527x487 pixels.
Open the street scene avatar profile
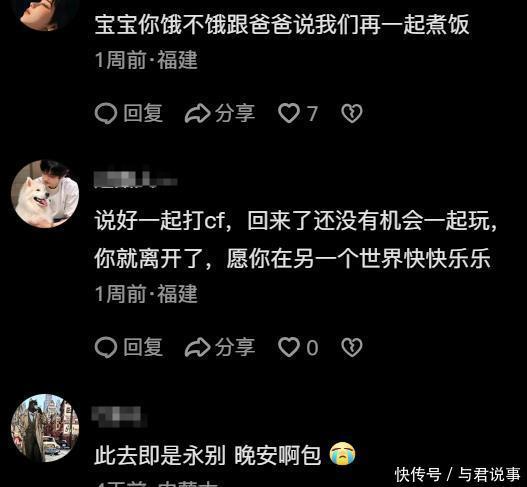[x=45, y=428]
